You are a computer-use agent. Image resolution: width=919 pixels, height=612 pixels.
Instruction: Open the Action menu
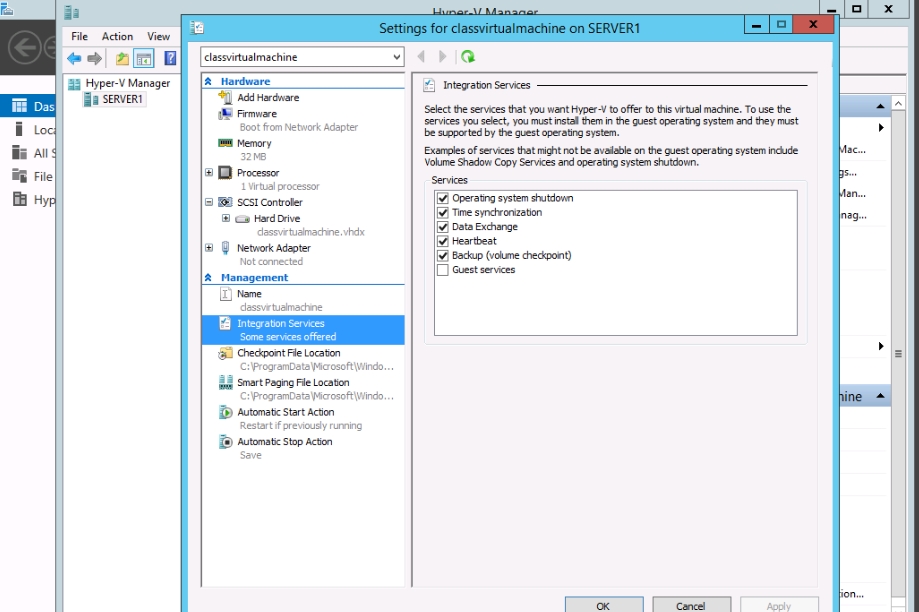click(117, 36)
